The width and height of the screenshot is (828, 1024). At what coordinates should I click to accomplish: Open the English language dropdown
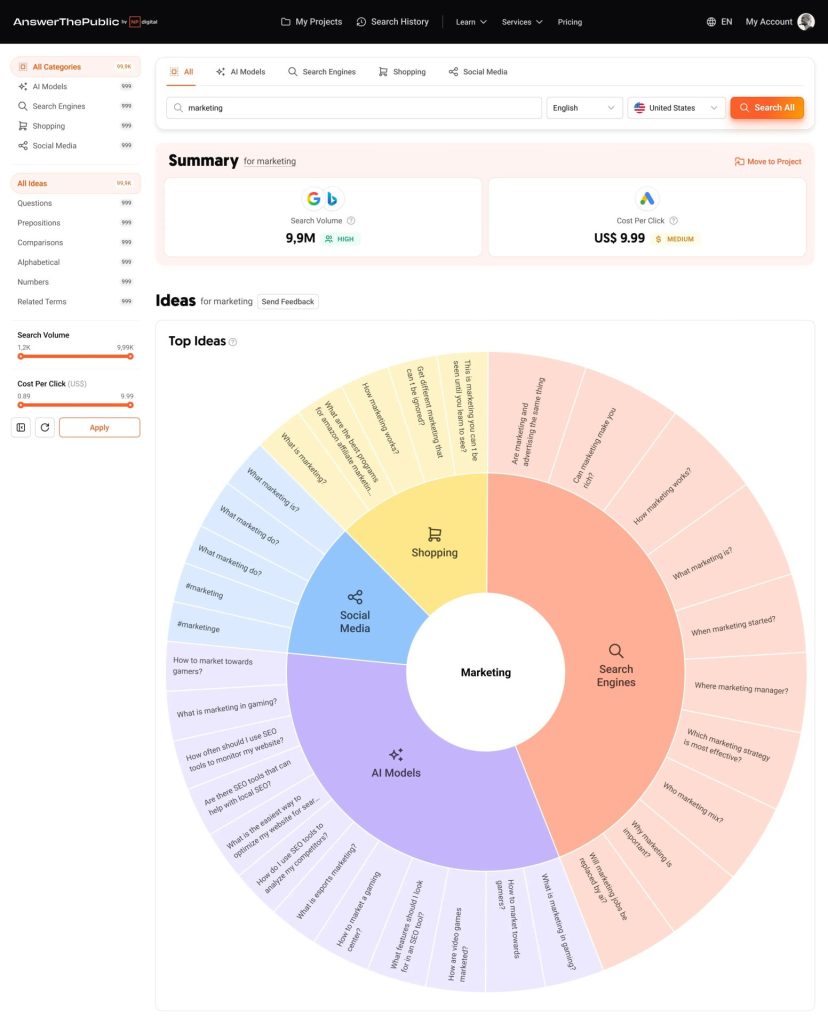[584, 108]
